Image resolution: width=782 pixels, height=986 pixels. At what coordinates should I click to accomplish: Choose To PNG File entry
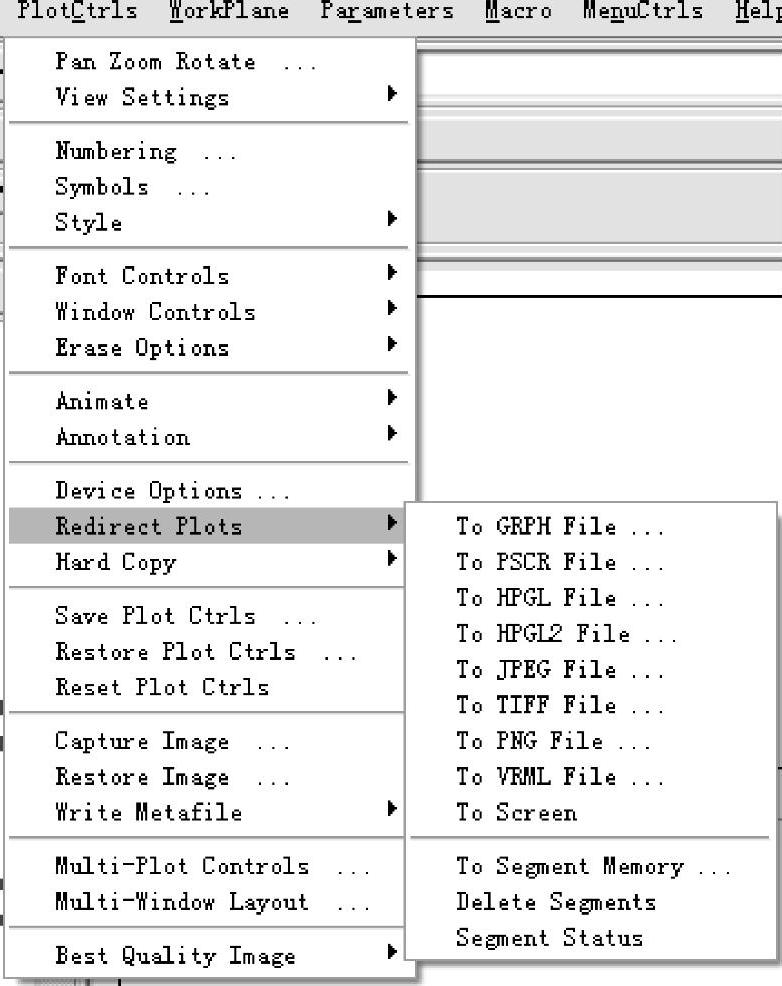coord(590,741)
